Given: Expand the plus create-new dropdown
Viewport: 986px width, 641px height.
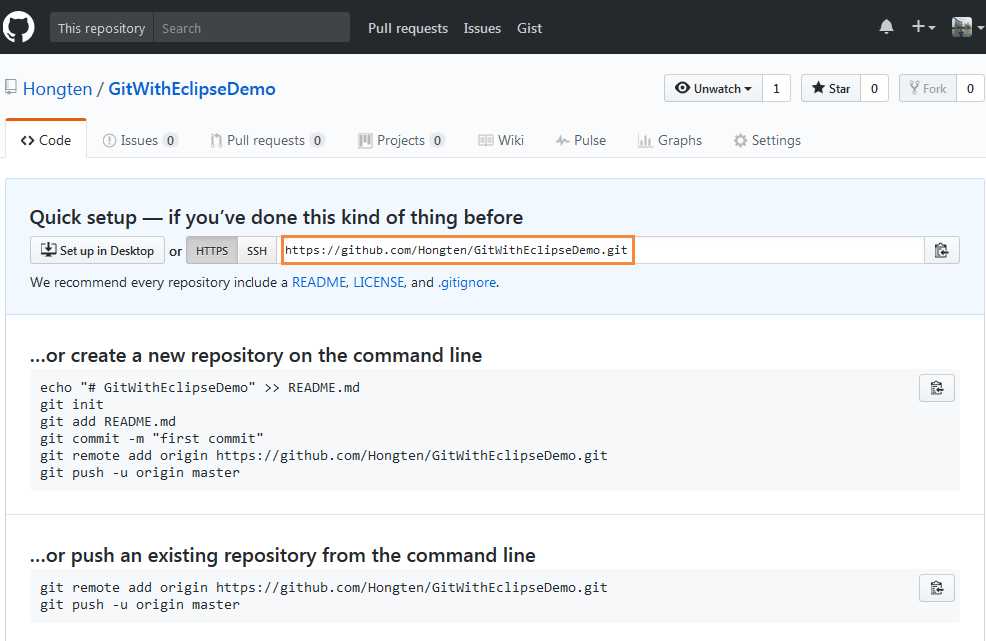Looking at the screenshot, I should [x=923, y=27].
